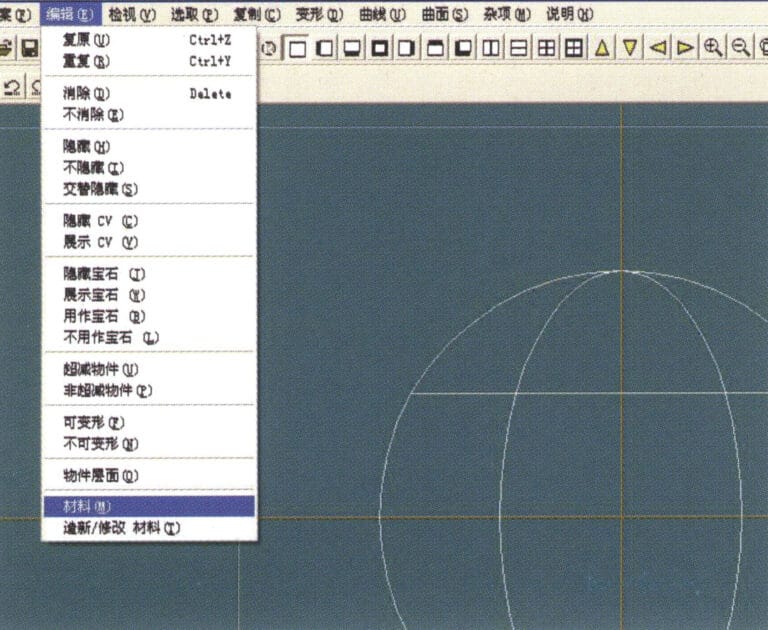
Task: Click the zoom out magnifier icon
Action: [x=741, y=48]
